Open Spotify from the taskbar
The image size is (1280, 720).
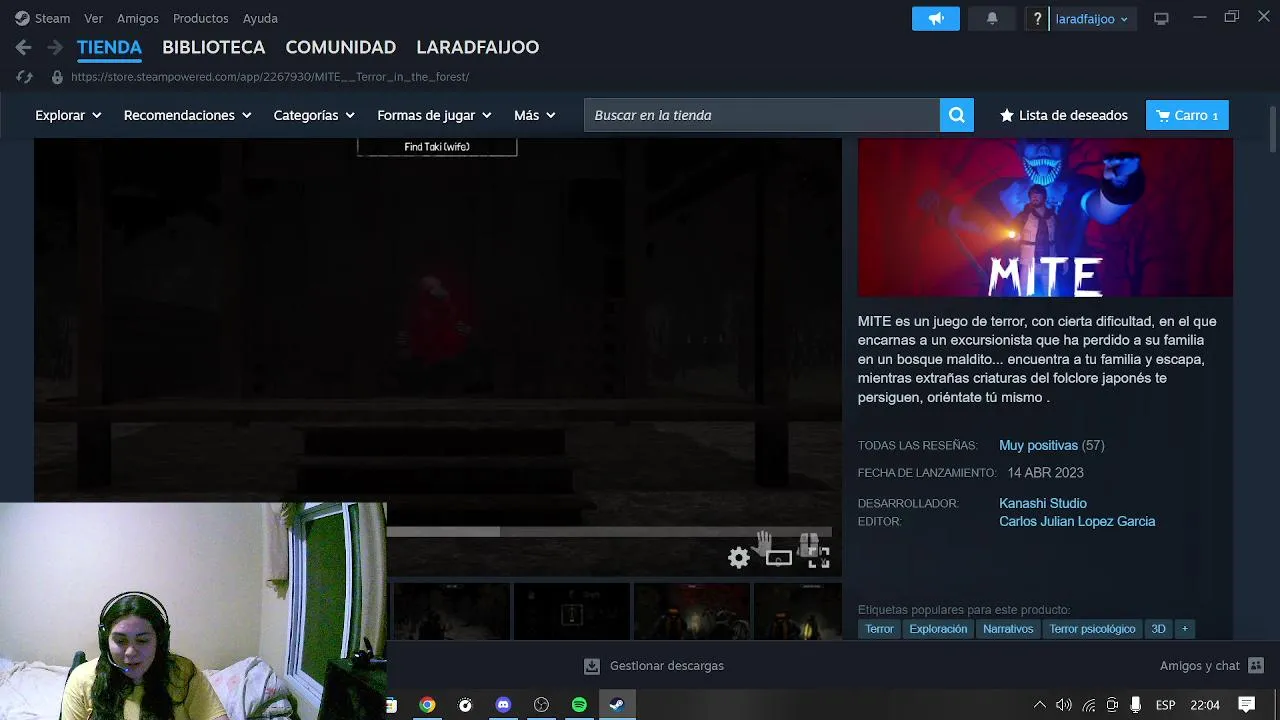(x=579, y=705)
